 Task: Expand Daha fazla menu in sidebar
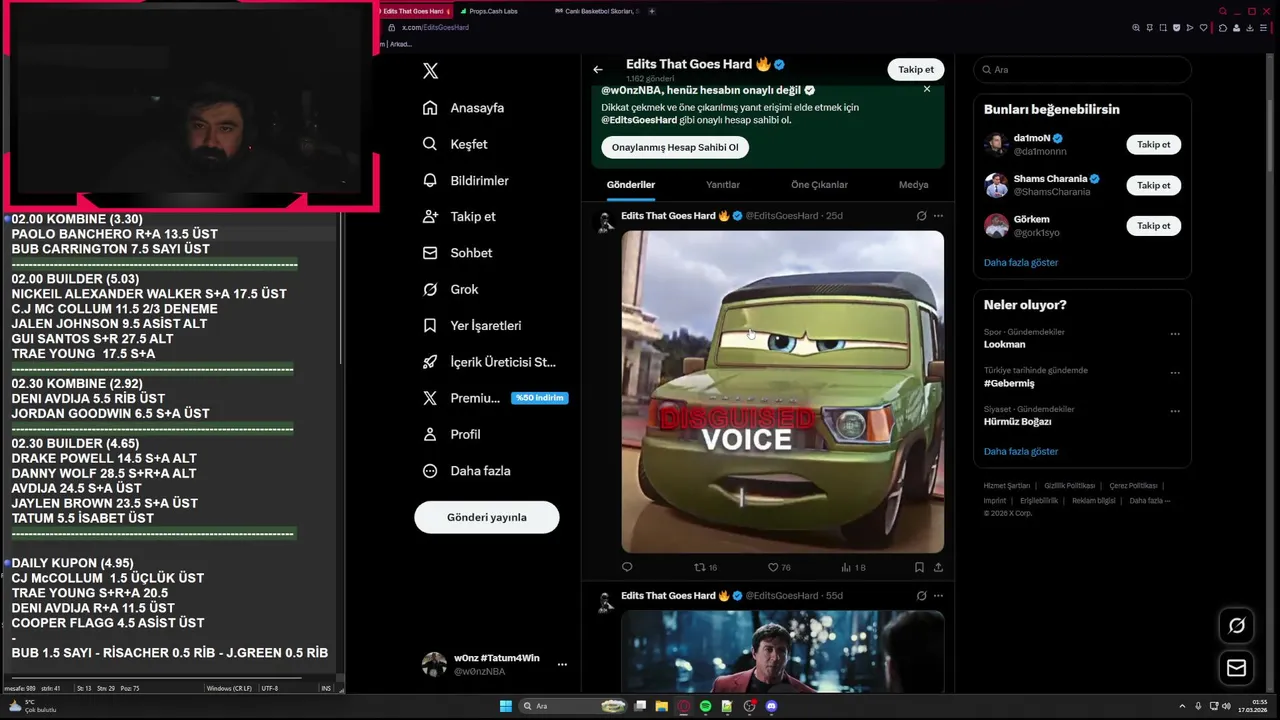[x=467, y=471]
